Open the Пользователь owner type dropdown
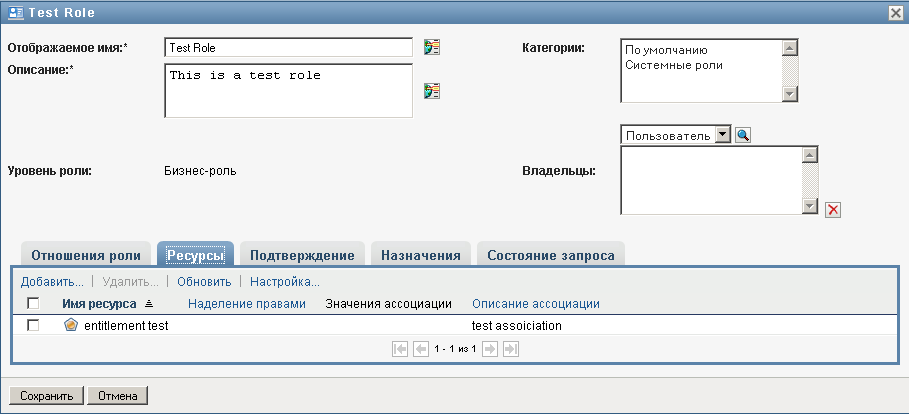The image size is (909, 414). pyautogui.click(x=723, y=135)
